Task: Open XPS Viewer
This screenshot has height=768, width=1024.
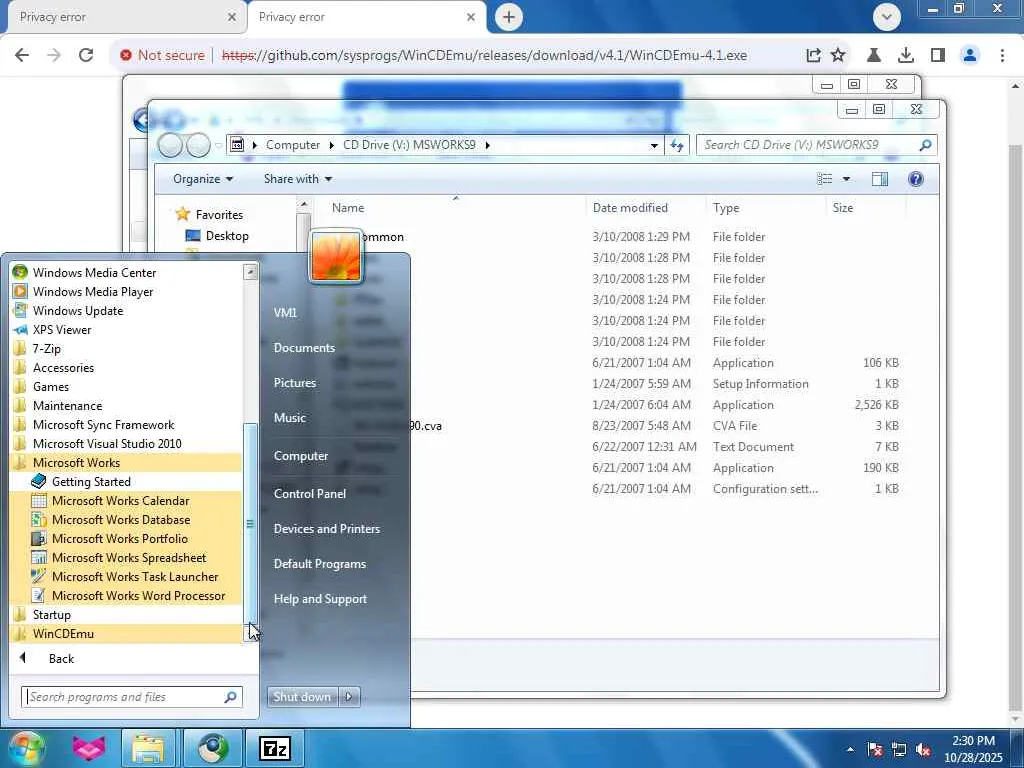Action: point(62,329)
